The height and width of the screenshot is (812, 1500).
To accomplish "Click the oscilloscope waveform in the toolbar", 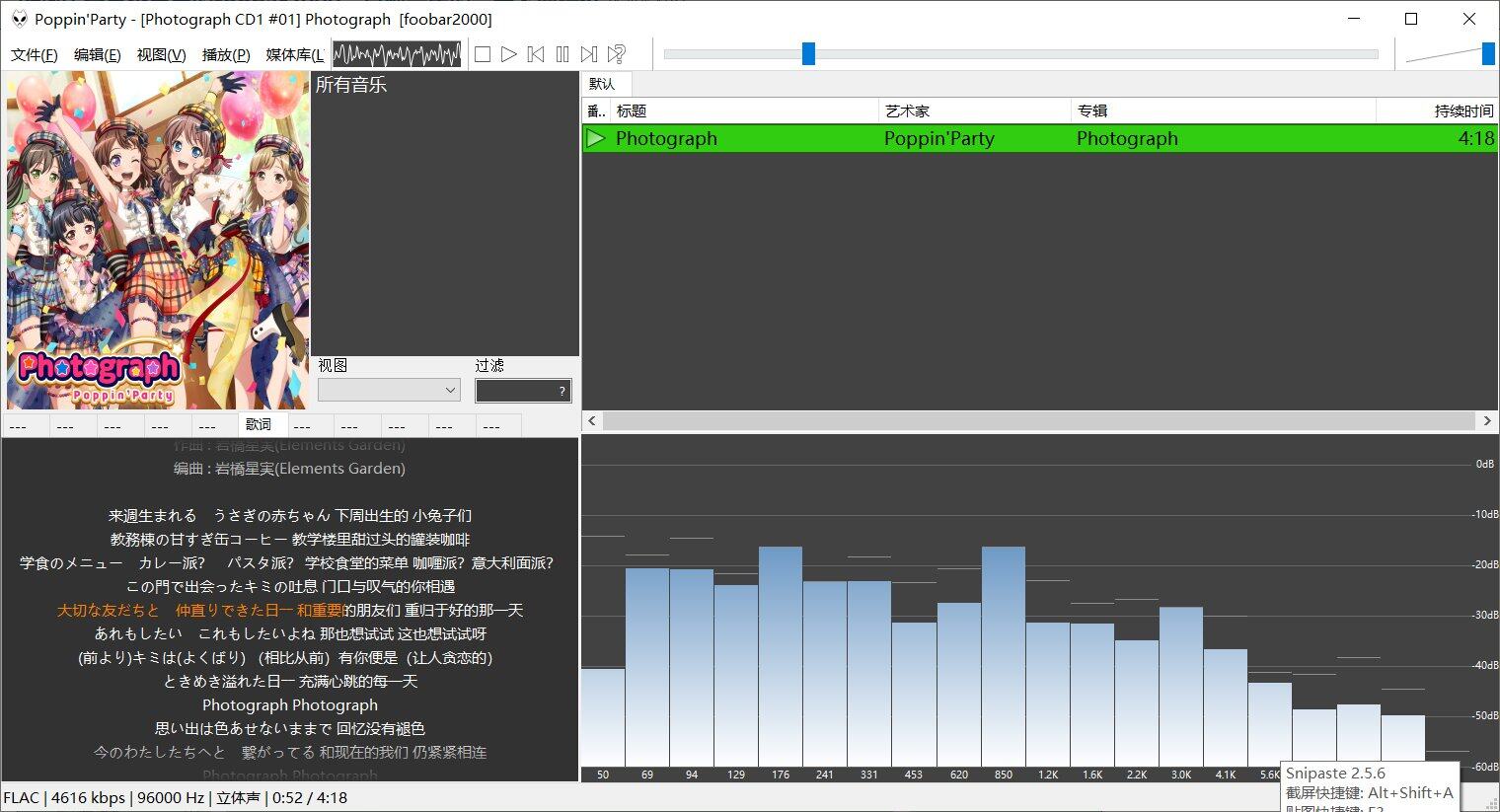I will coord(397,54).
